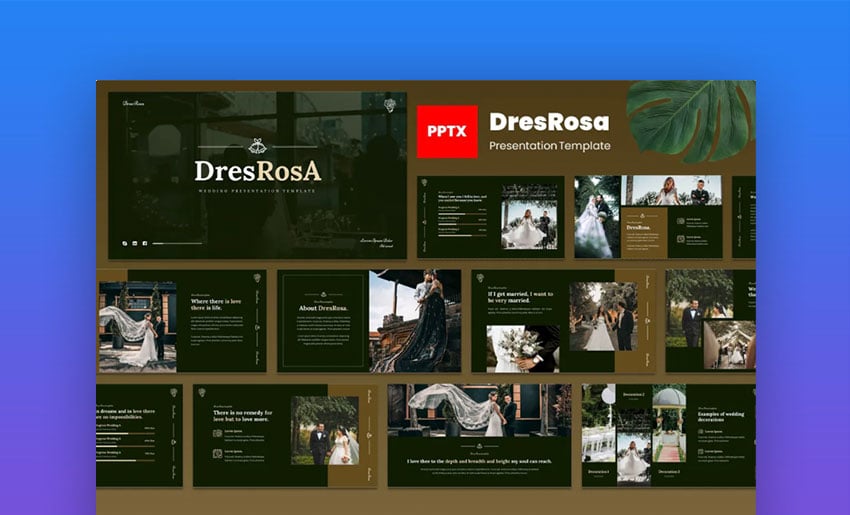Open the 'Where there is love' slide
This screenshot has height=515, width=850.
(x=182, y=321)
